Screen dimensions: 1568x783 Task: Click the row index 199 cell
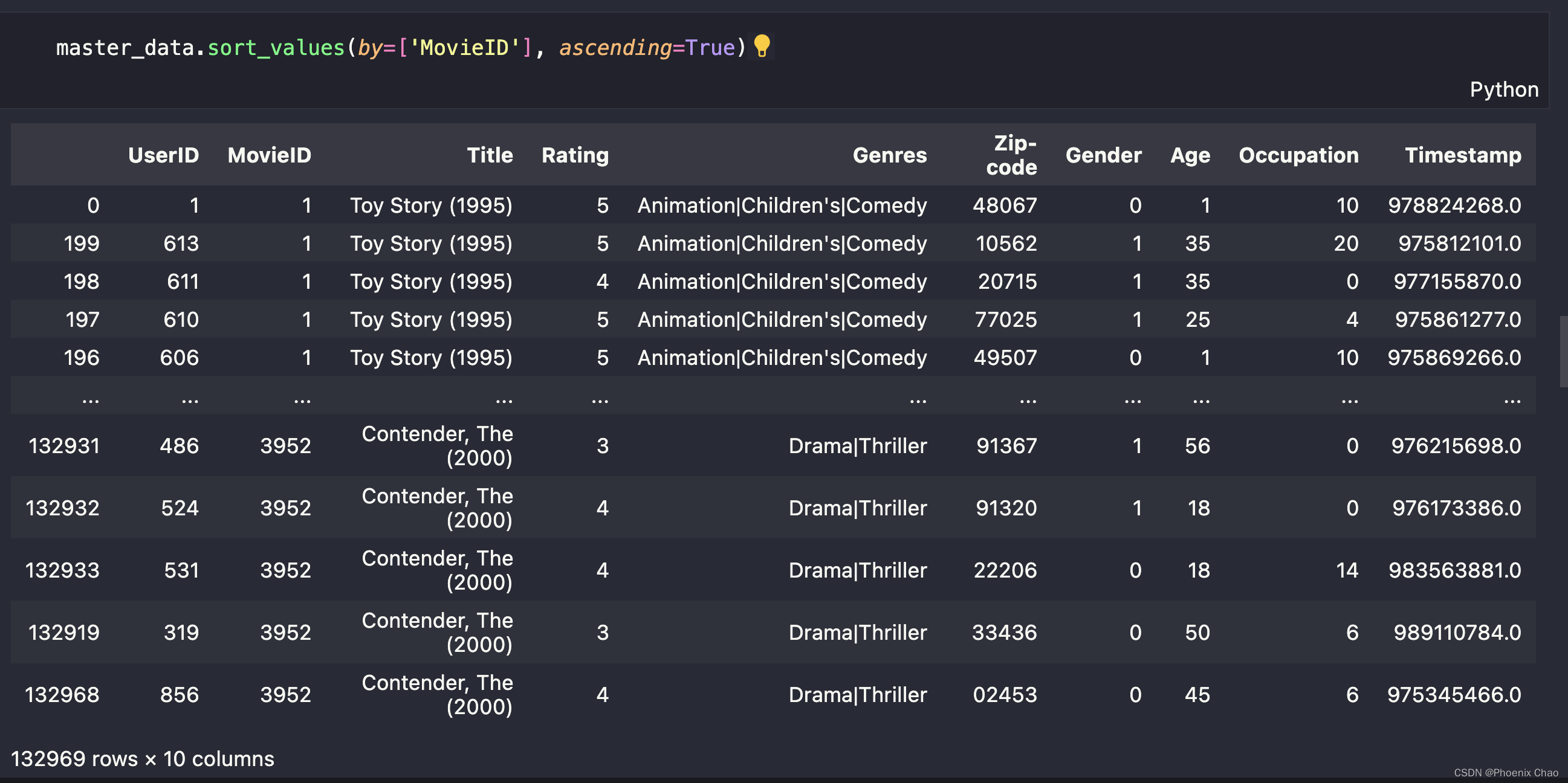coord(81,243)
